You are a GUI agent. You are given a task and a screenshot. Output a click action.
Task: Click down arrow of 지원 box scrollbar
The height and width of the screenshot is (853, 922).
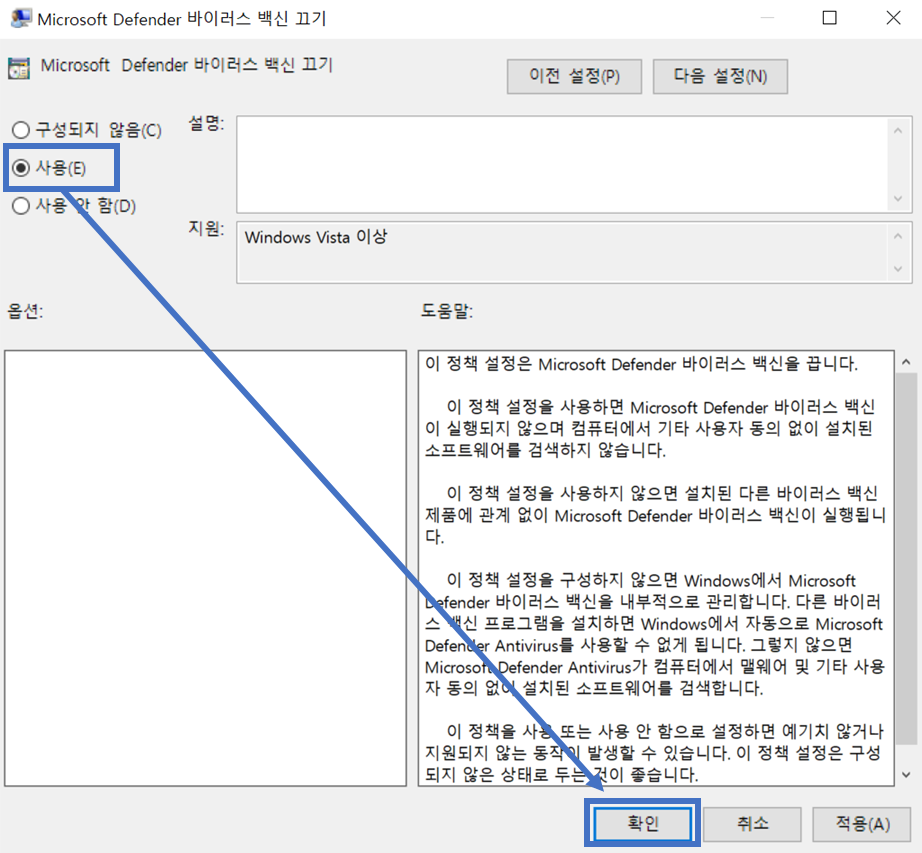898,269
